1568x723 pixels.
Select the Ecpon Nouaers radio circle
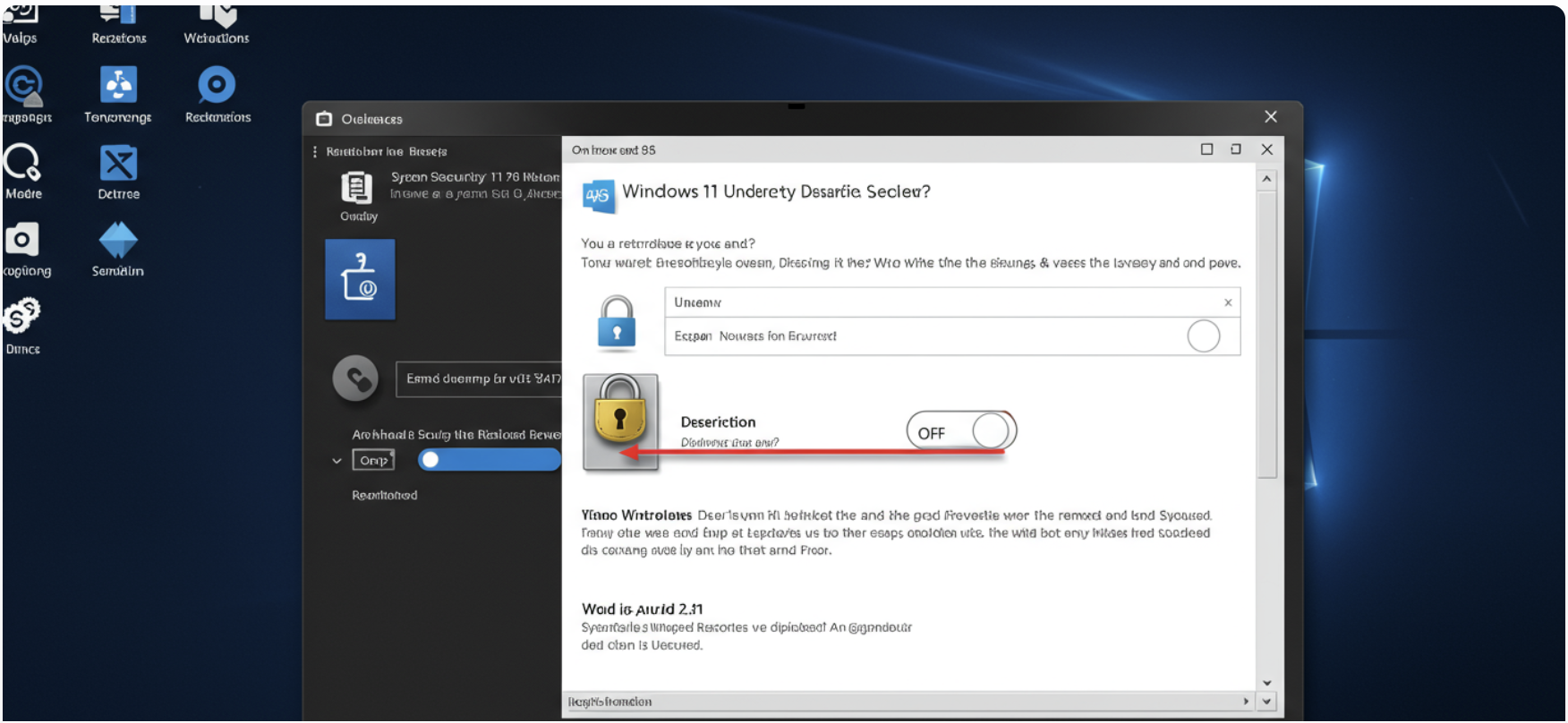coord(1203,336)
